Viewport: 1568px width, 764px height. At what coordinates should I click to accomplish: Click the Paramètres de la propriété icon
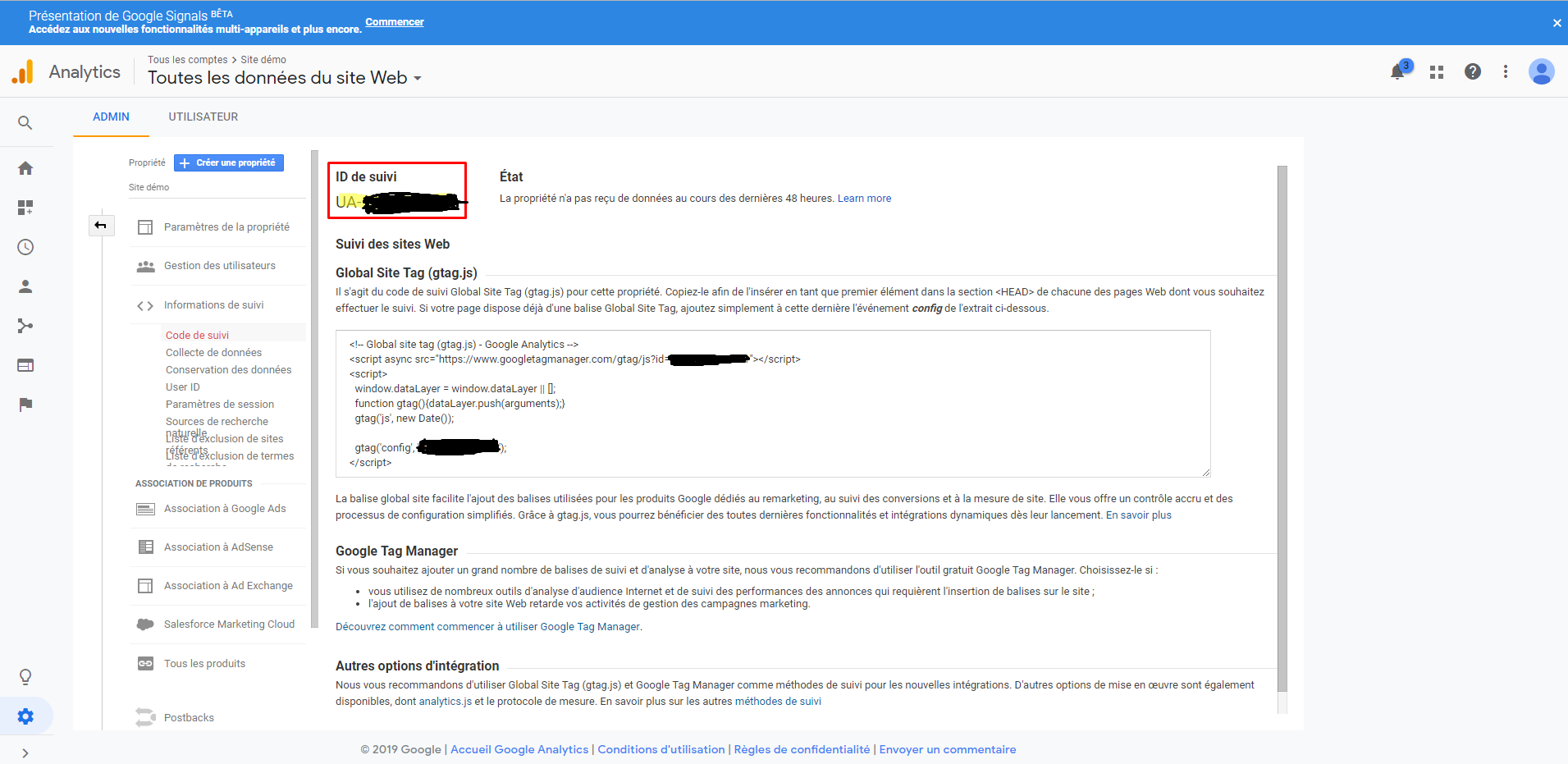click(145, 227)
